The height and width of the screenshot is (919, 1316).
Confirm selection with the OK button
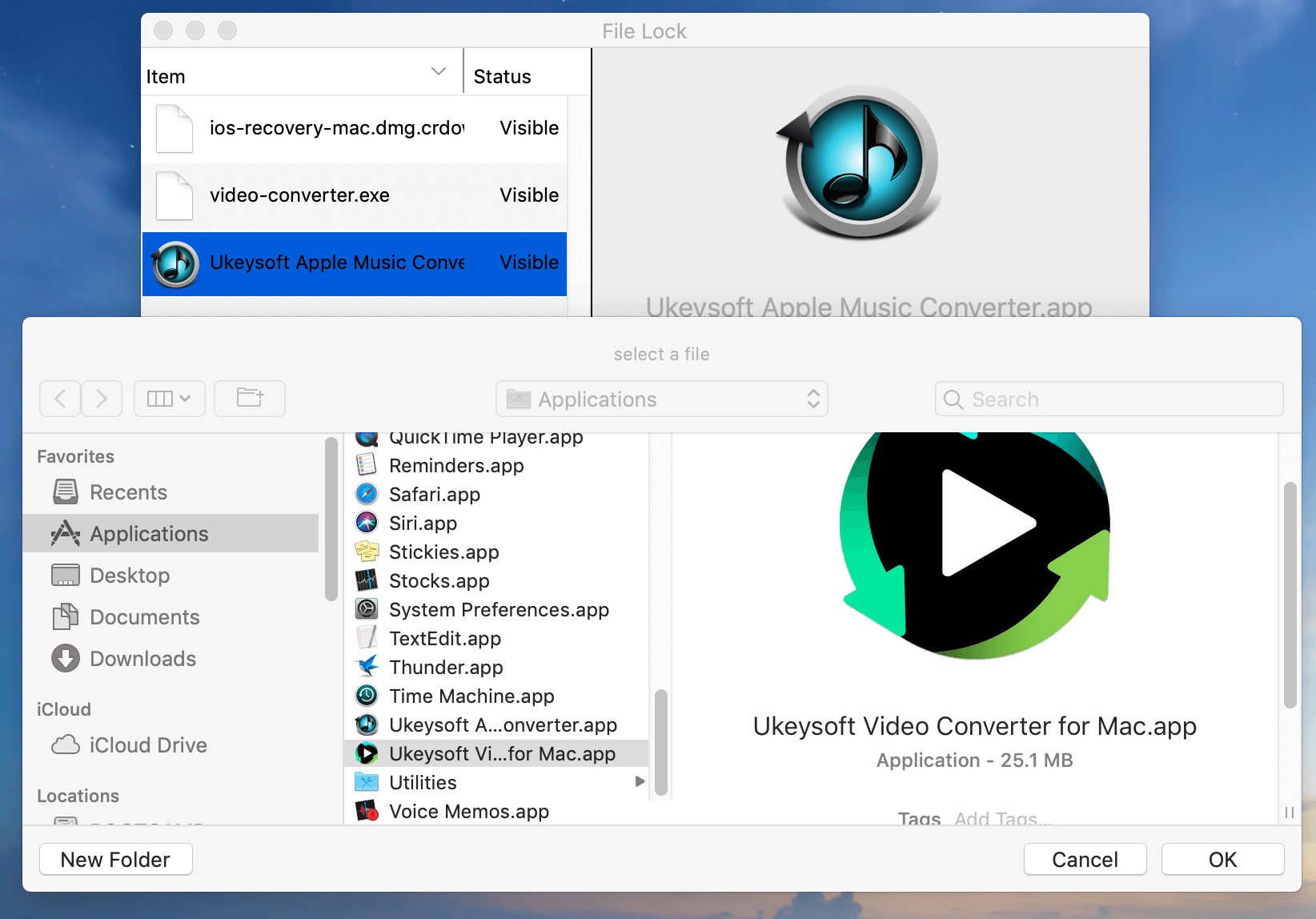[x=1222, y=860]
